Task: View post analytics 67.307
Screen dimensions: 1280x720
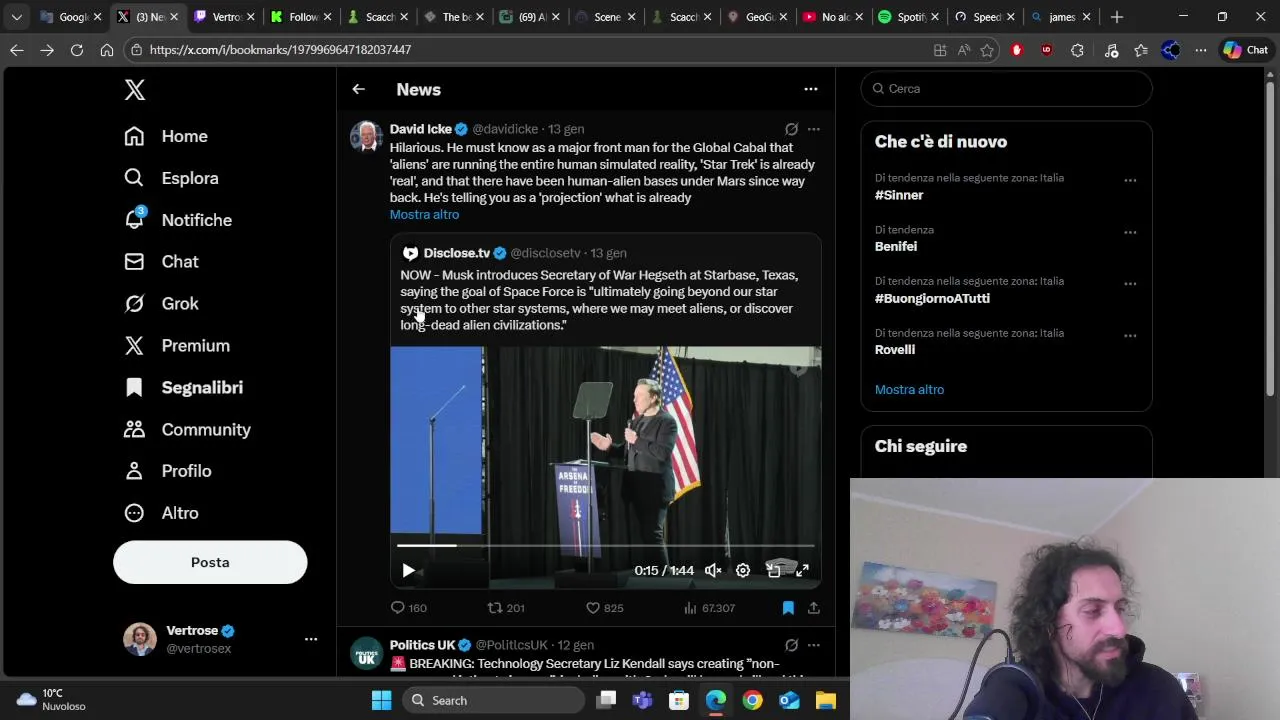Action: click(709, 608)
